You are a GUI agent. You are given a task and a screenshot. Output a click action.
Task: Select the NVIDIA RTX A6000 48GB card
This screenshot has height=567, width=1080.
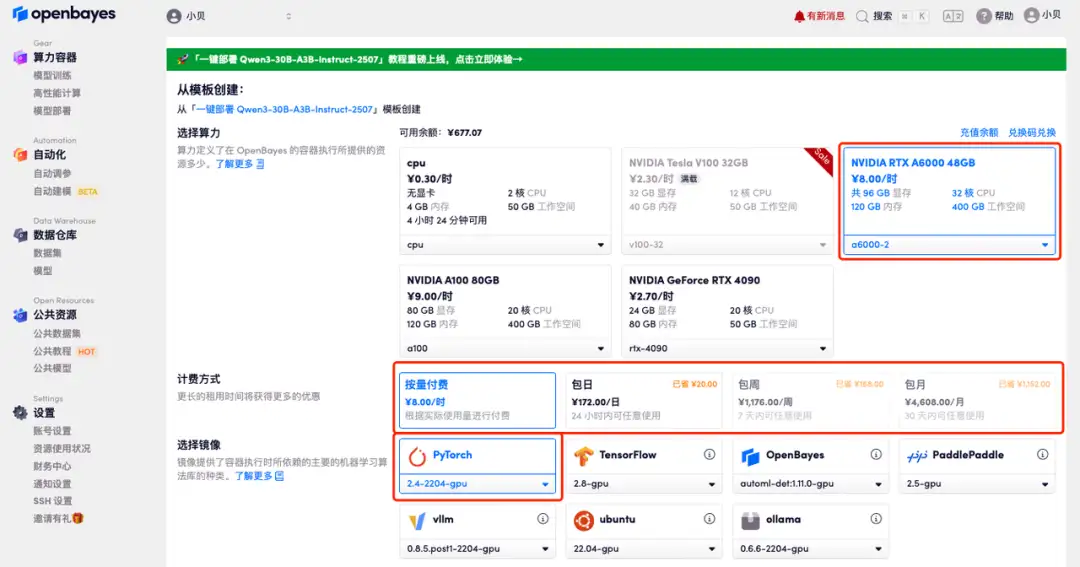click(x=949, y=192)
